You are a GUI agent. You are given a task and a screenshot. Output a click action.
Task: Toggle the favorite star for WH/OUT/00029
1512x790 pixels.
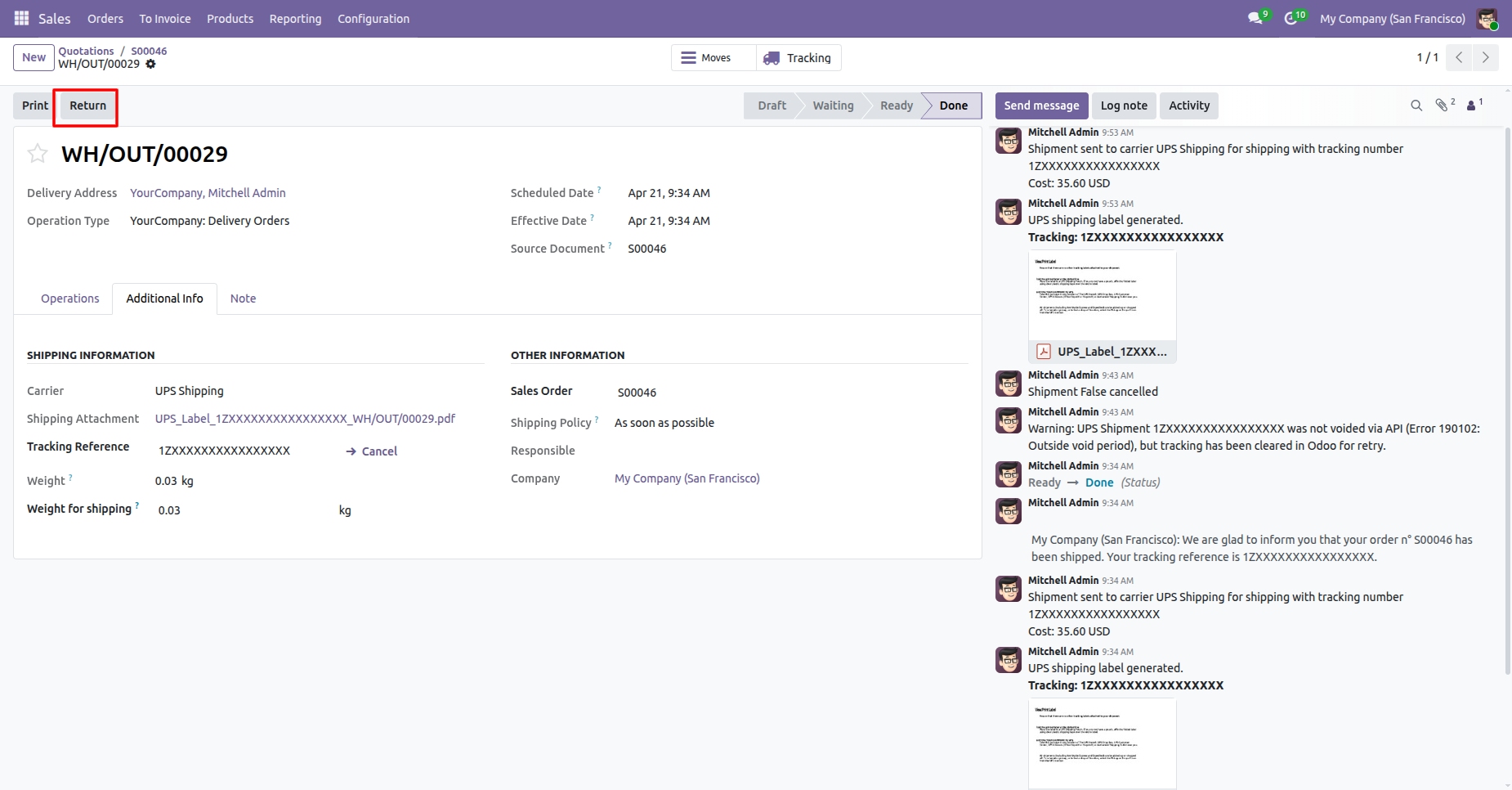tap(38, 154)
